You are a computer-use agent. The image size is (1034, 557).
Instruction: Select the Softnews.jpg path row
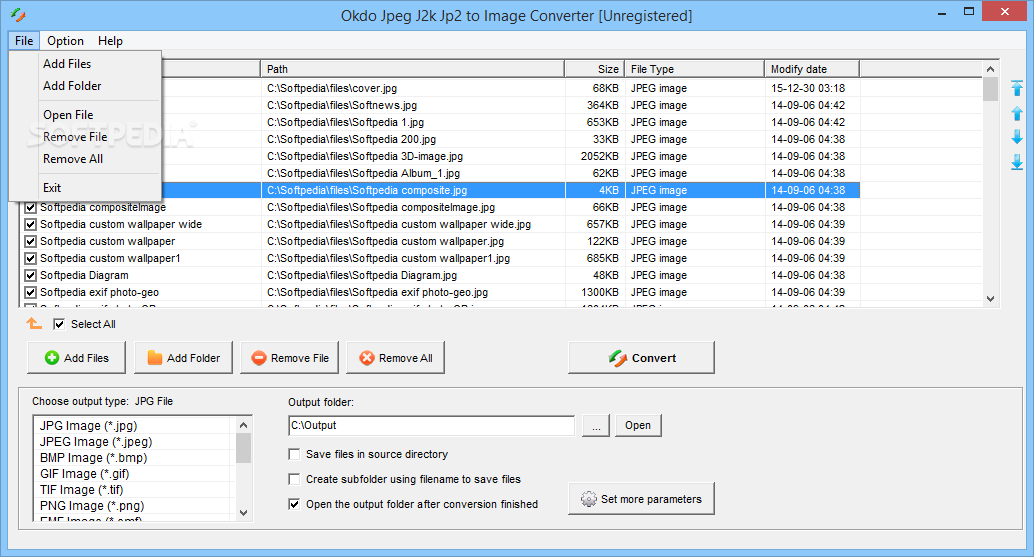point(342,105)
